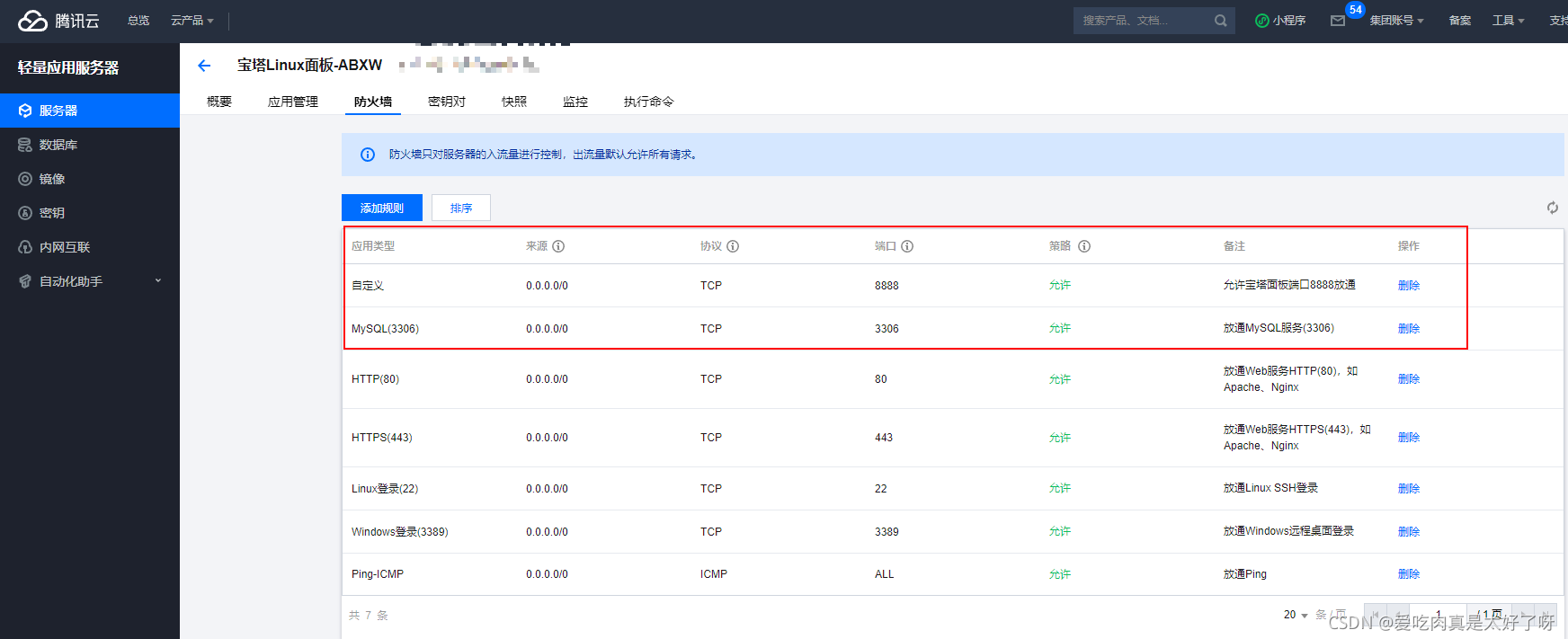Switch to the 监控 tab
1568x639 pixels.
point(575,102)
